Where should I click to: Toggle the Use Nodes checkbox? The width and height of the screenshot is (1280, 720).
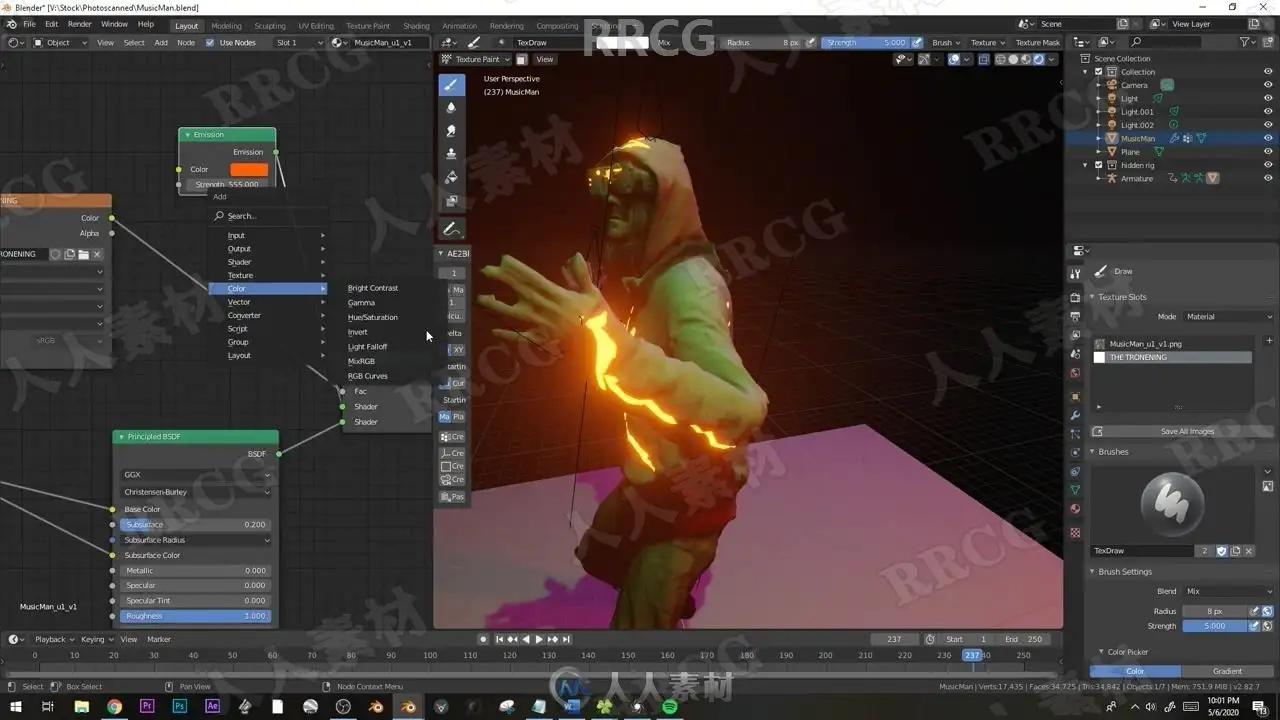click(210, 43)
